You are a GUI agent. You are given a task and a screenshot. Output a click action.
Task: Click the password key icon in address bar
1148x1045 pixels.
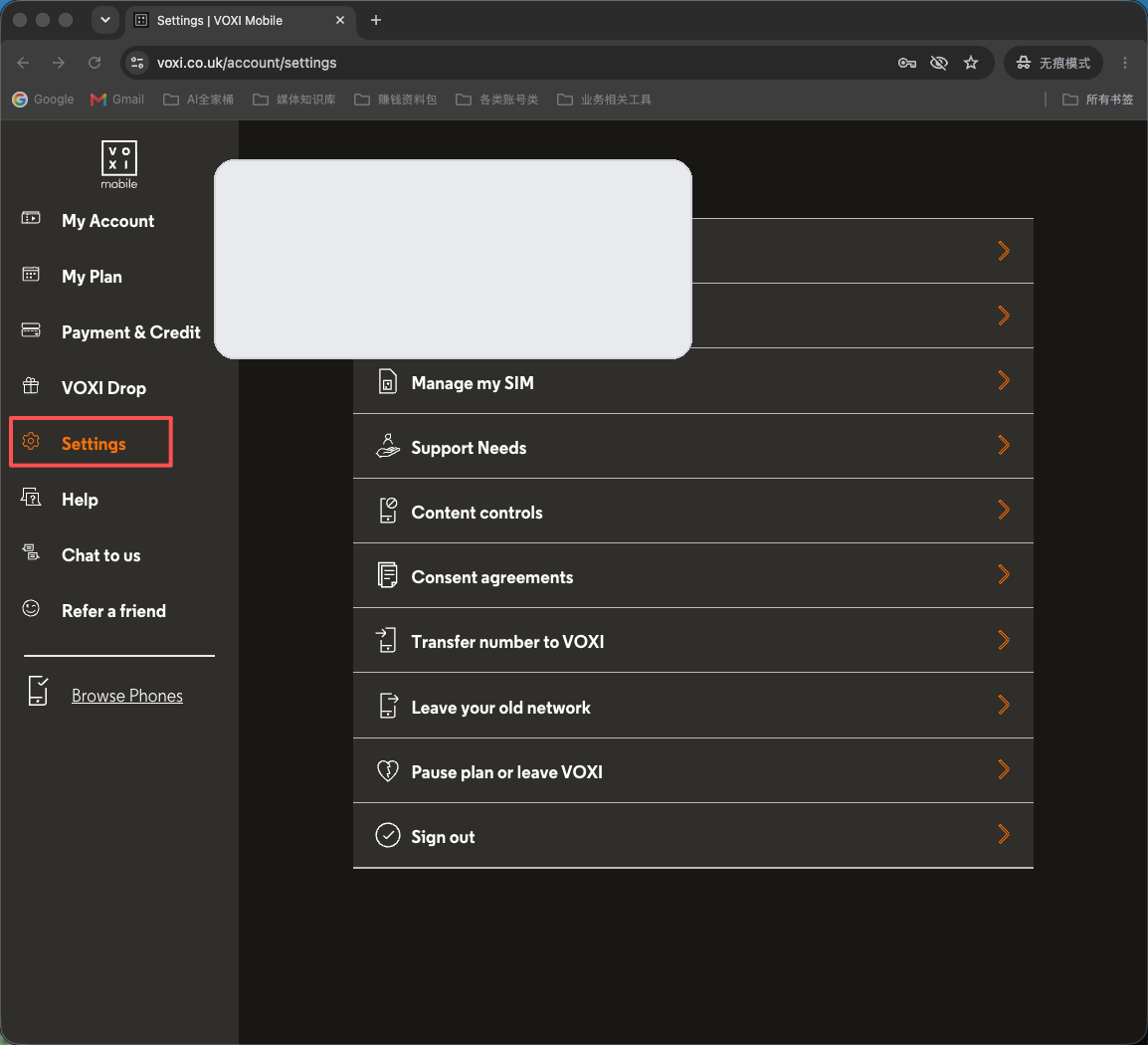point(907,63)
